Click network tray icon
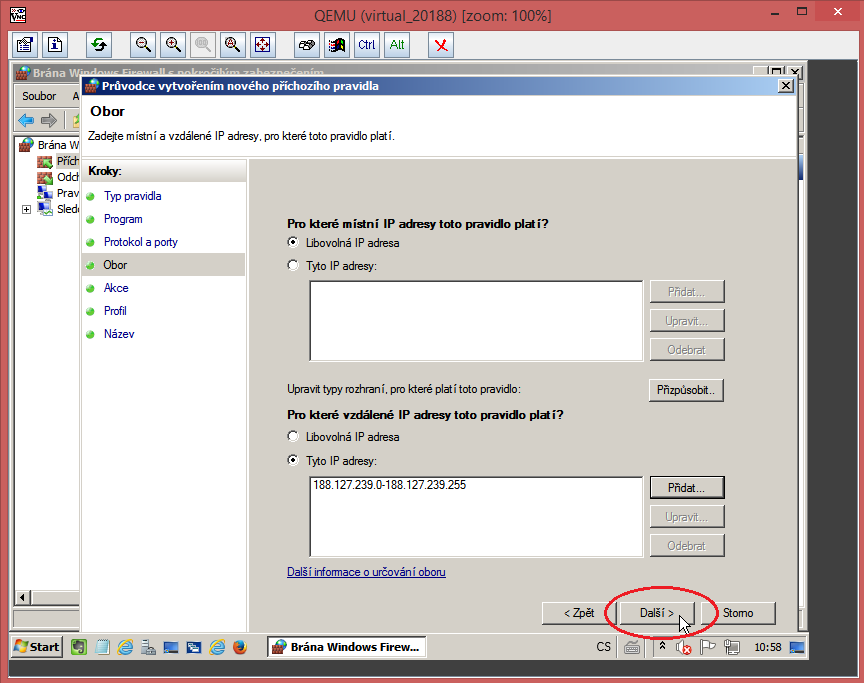The width and height of the screenshot is (864, 683). (x=732, y=647)
